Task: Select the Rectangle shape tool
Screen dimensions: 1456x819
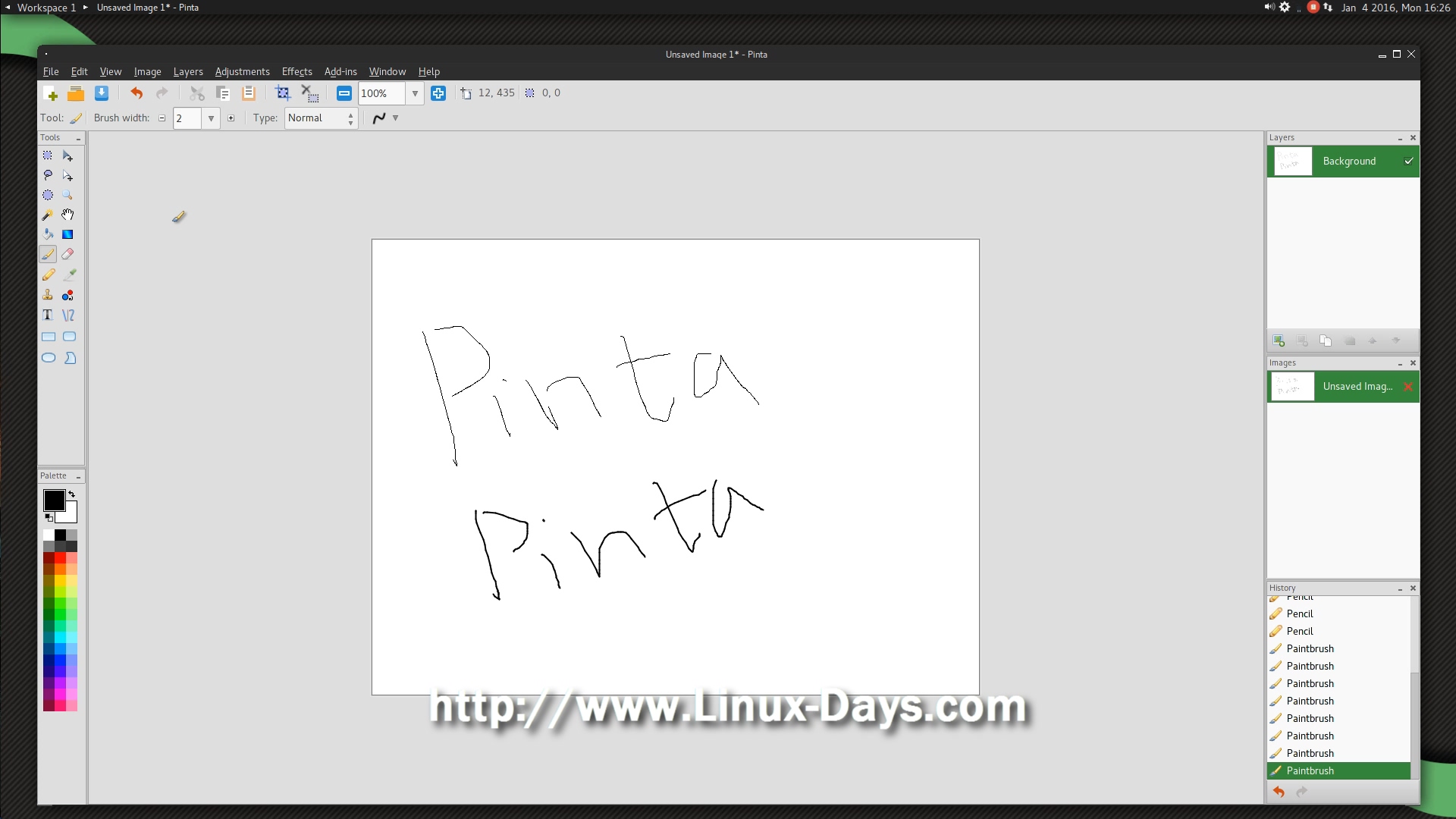Action: 48,336
